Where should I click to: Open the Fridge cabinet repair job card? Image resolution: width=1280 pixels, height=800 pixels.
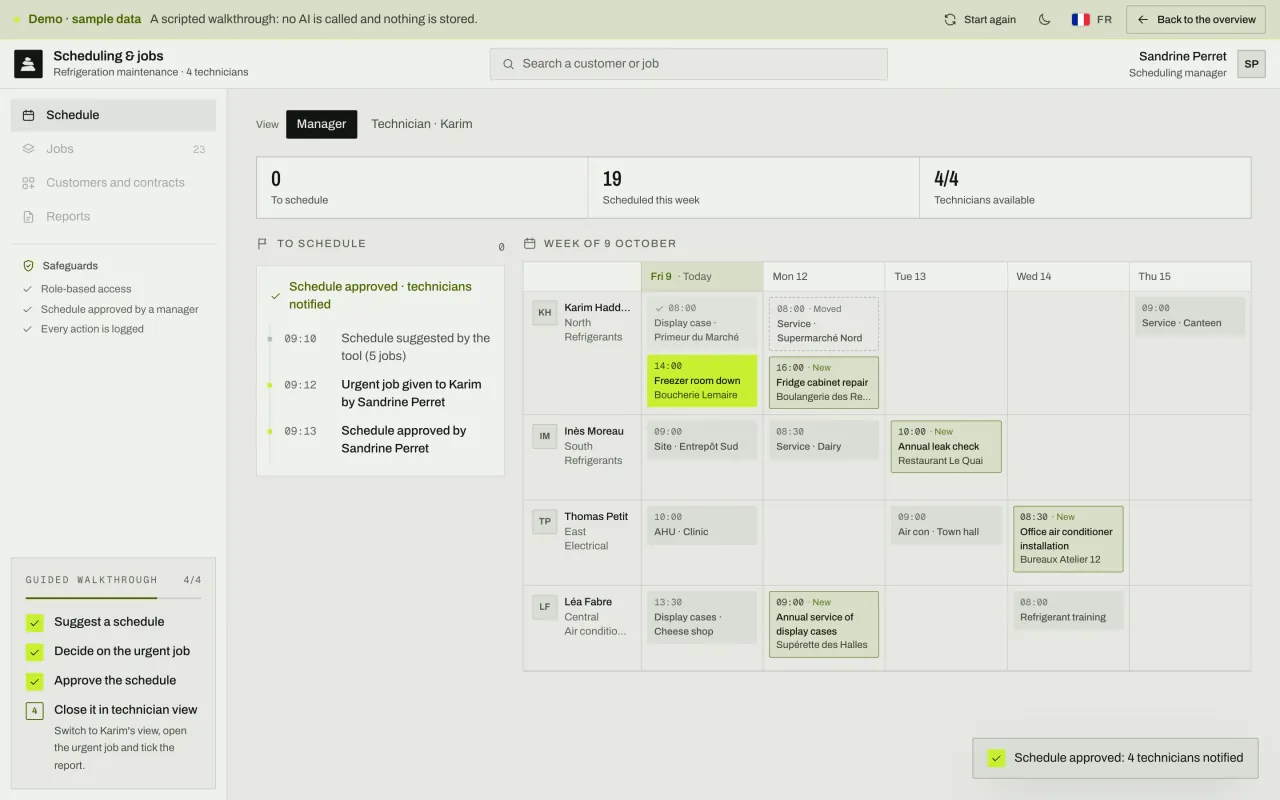click(x=824, y=382)
